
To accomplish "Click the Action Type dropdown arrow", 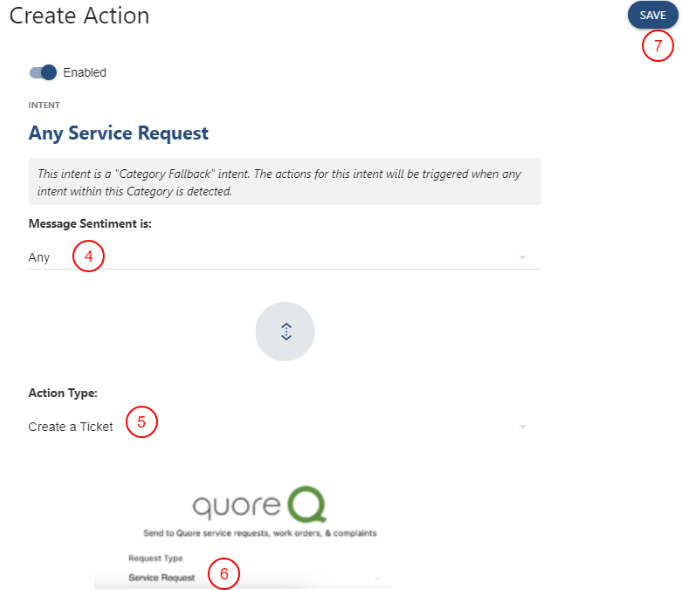I will click(522, 427).
